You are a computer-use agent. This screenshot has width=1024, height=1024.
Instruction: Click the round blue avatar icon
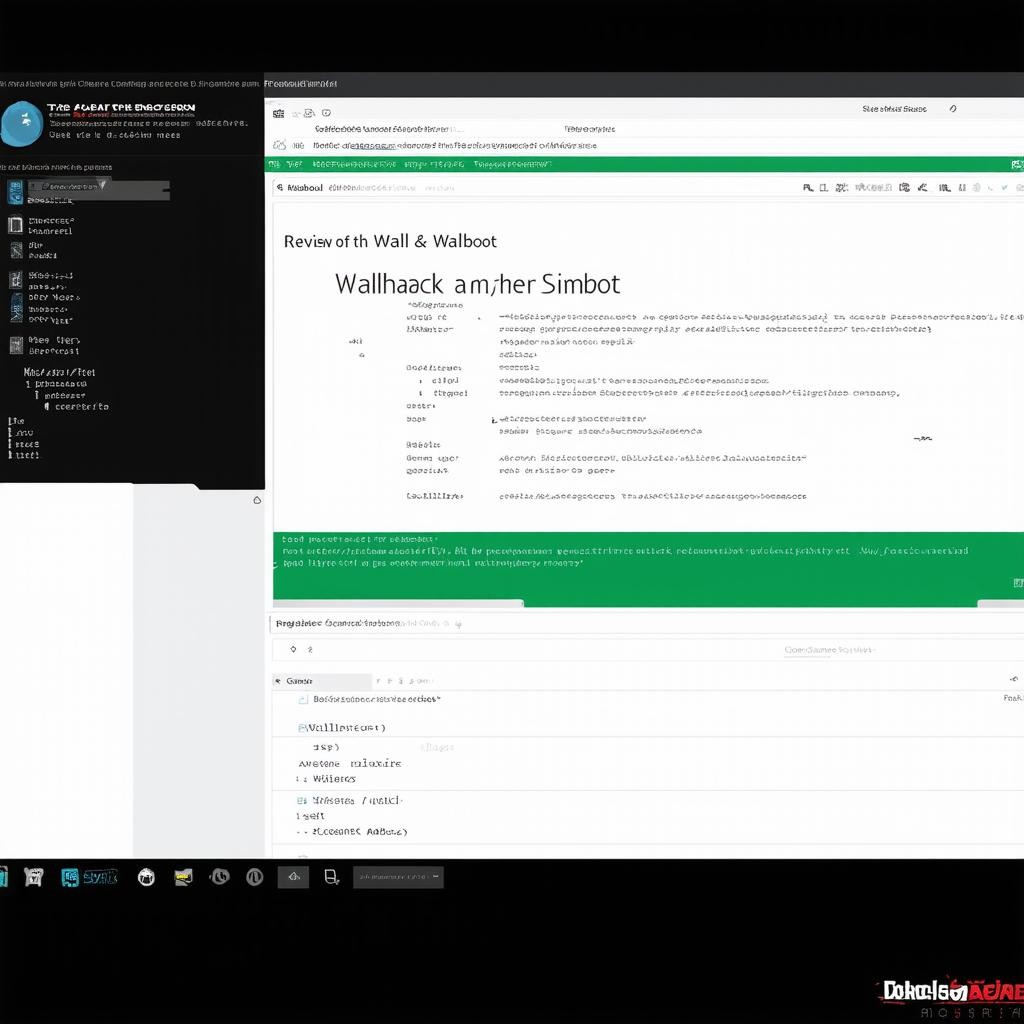22,125
